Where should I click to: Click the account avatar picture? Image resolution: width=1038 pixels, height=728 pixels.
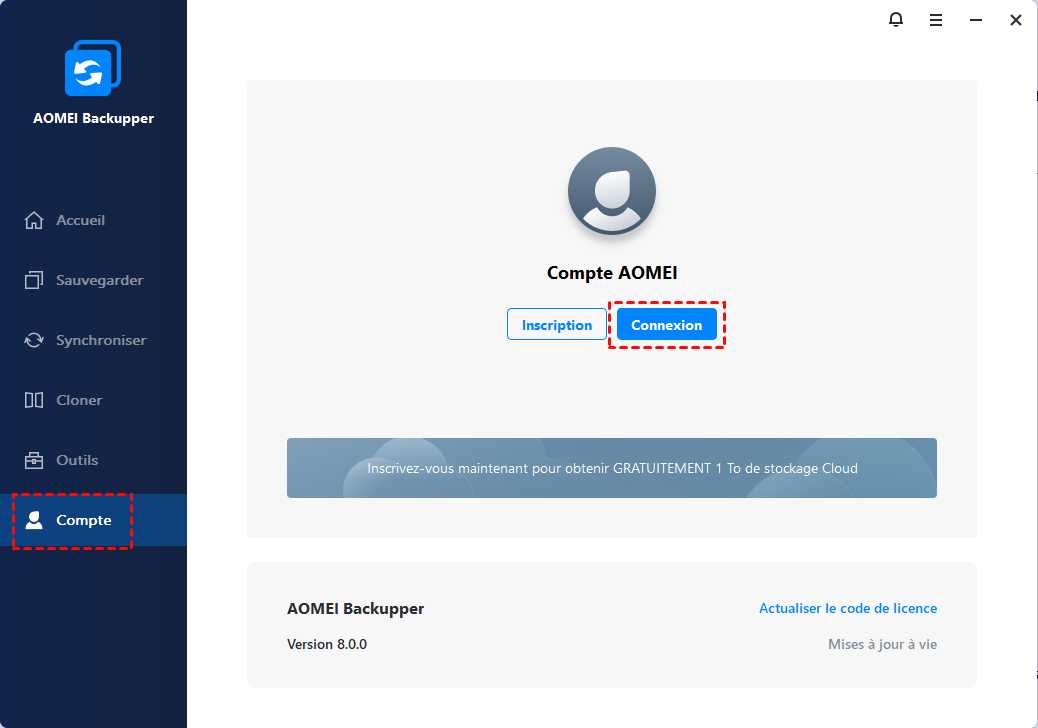click(612, 191)
